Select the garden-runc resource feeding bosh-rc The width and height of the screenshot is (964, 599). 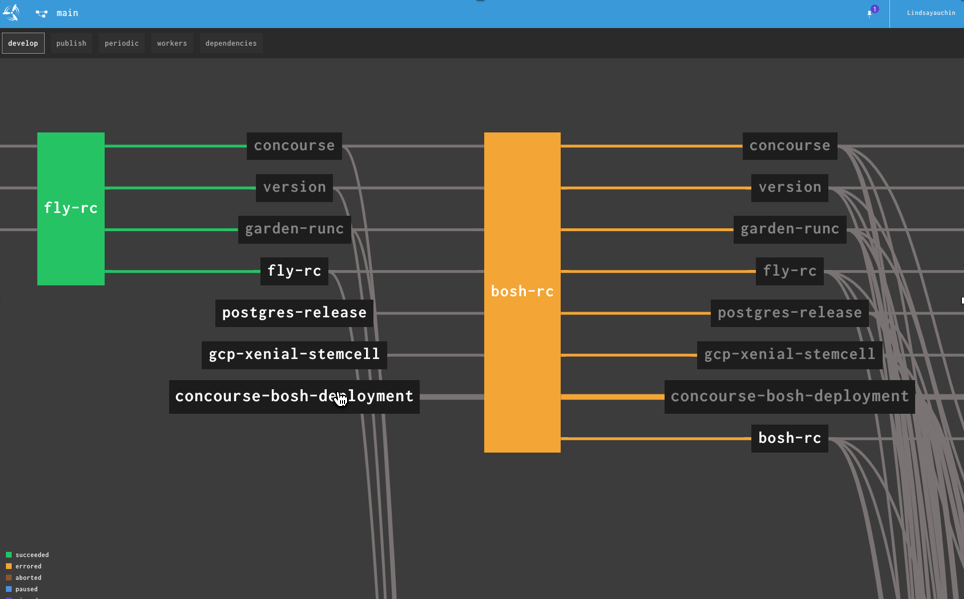pos(790,229)
